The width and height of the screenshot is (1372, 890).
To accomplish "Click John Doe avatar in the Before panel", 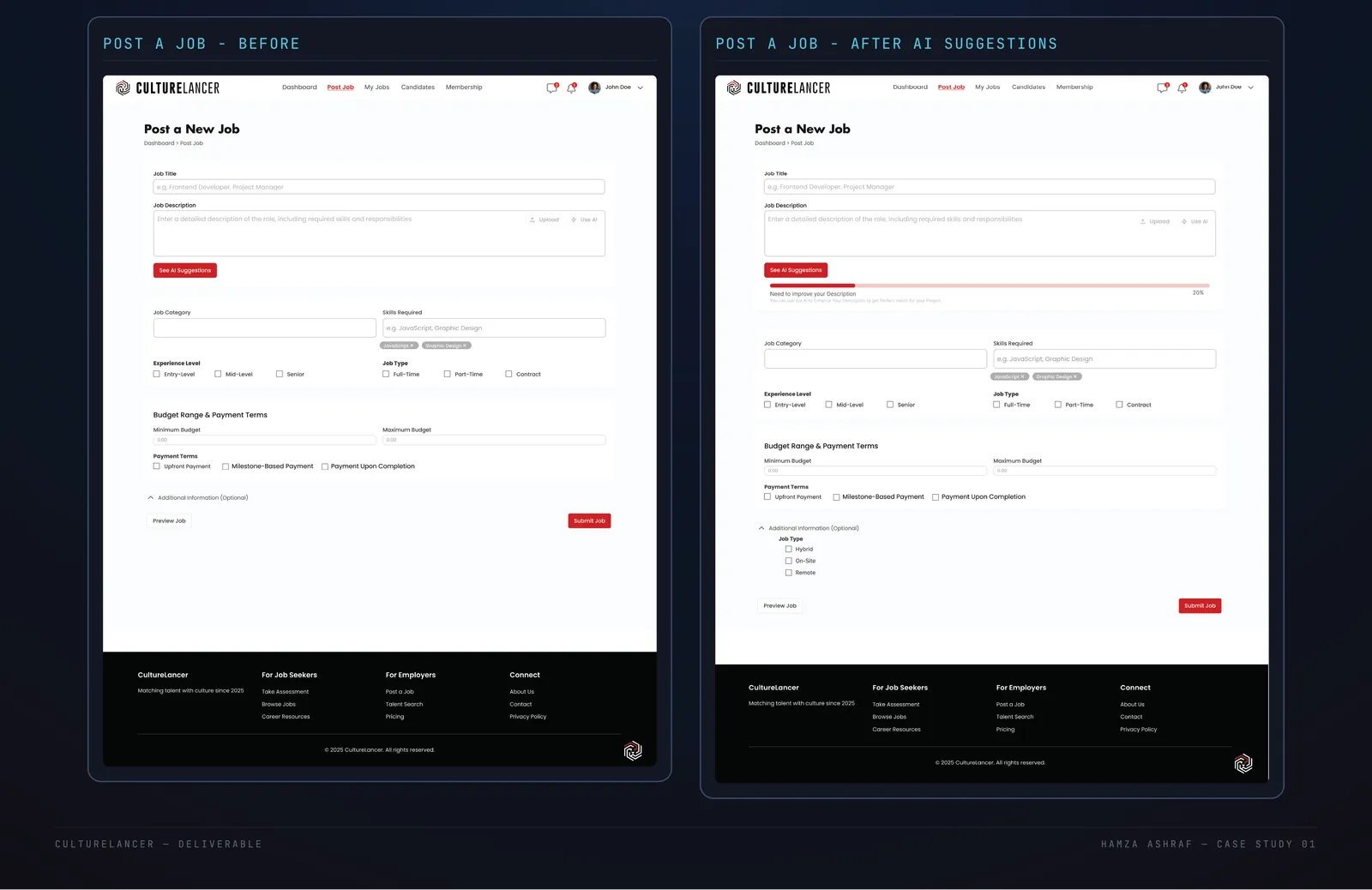I will (594, 87).
